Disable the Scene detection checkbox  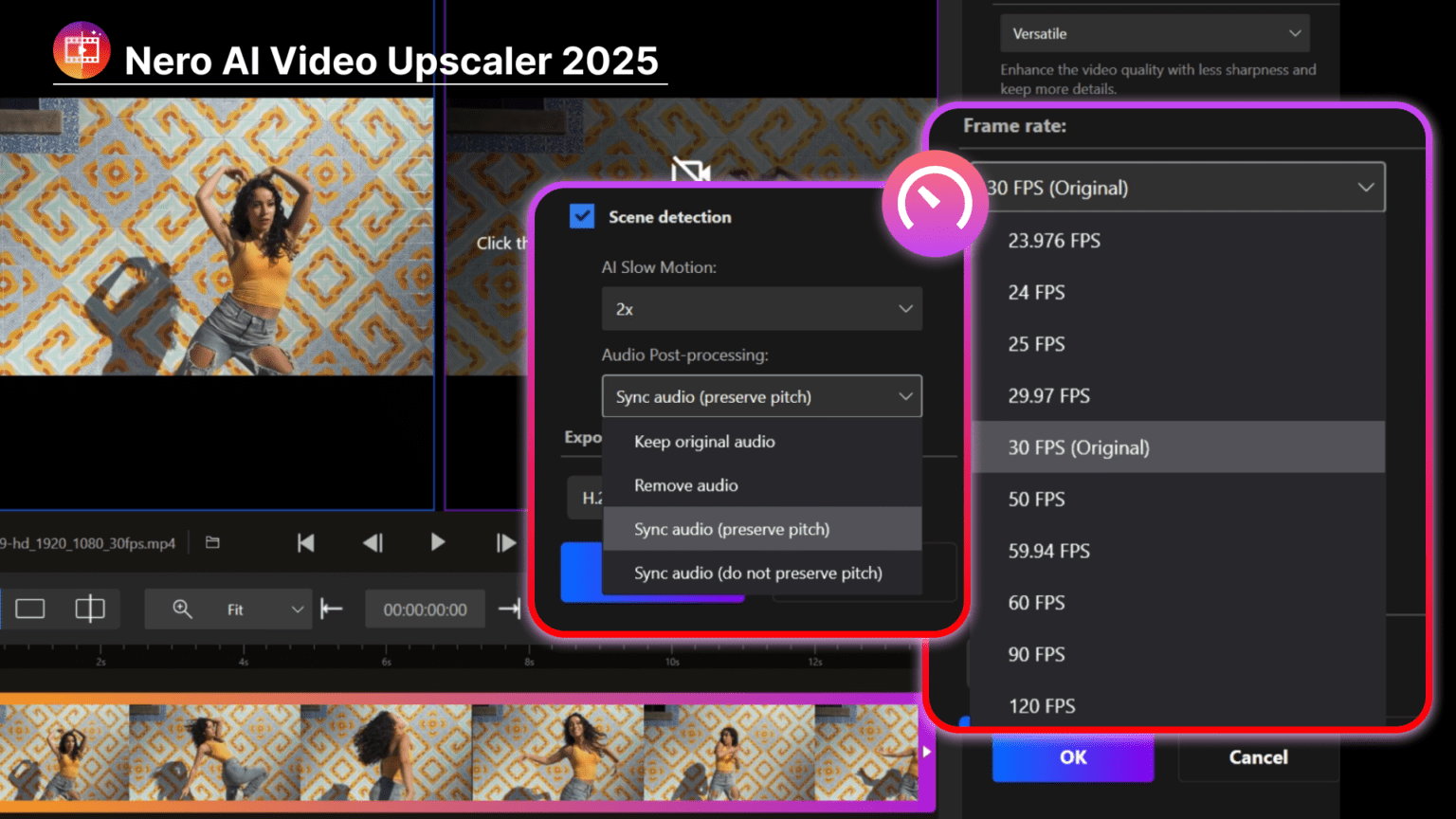point(584,216)
